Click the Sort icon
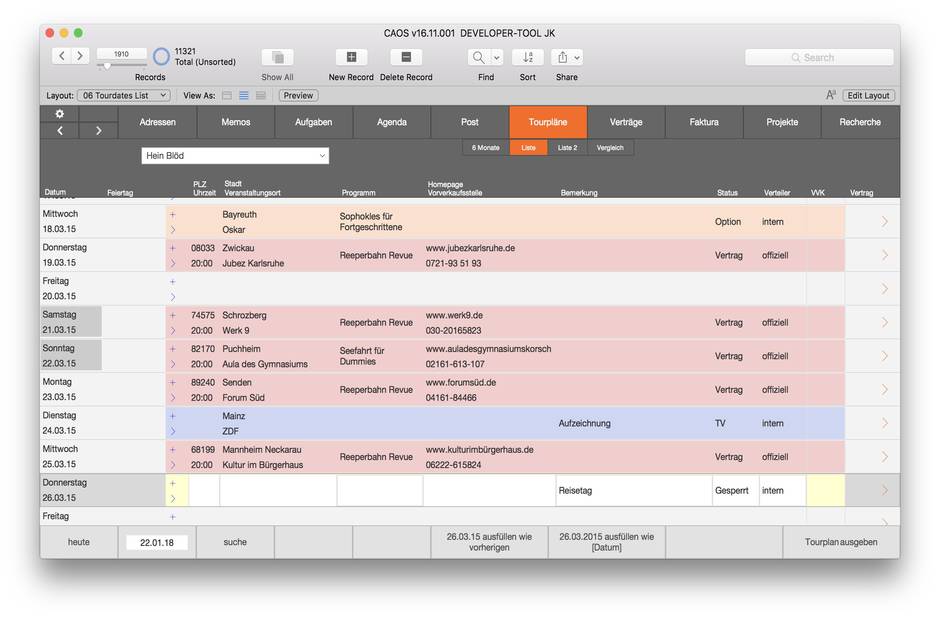The image size is (940, 620). [528, 57]
